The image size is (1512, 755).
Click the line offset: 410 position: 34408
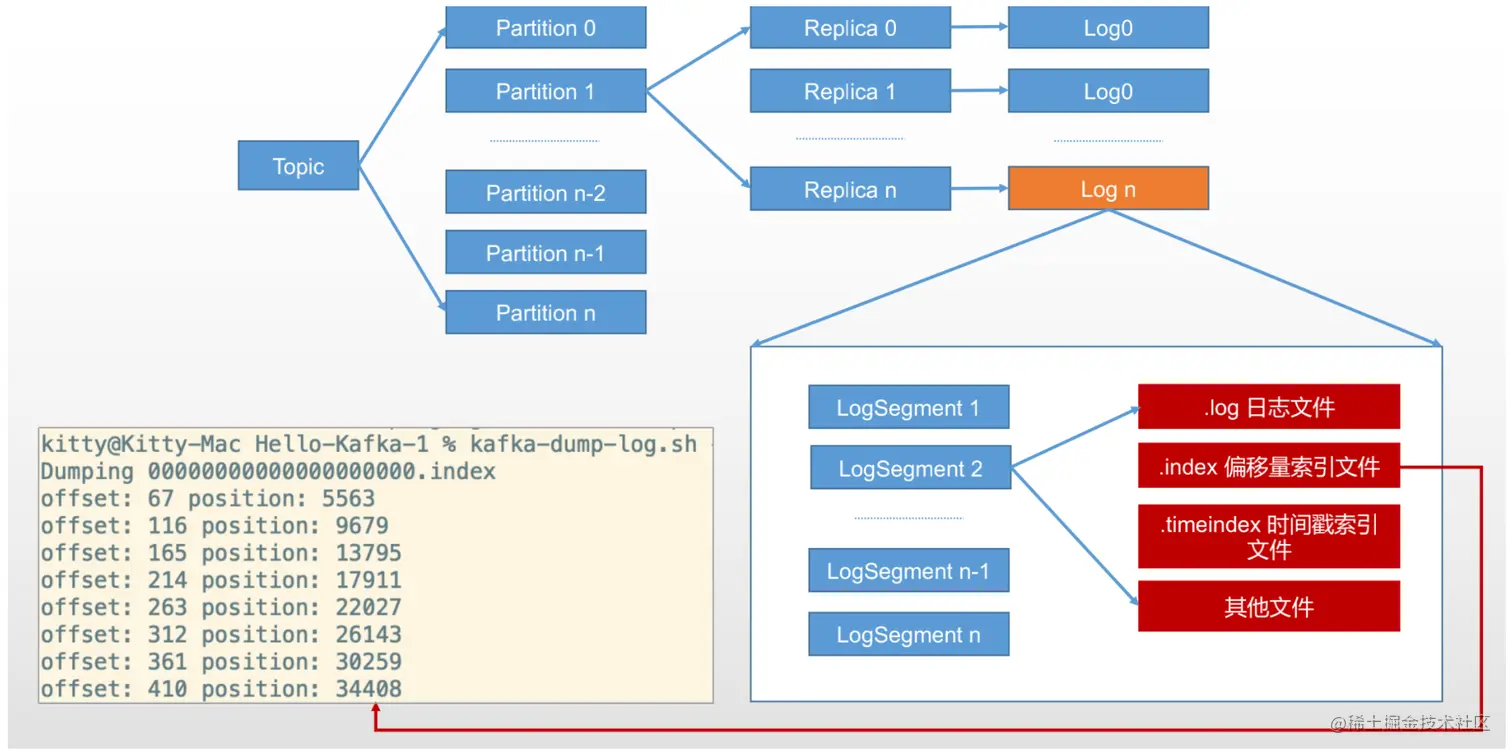(221, 688)
